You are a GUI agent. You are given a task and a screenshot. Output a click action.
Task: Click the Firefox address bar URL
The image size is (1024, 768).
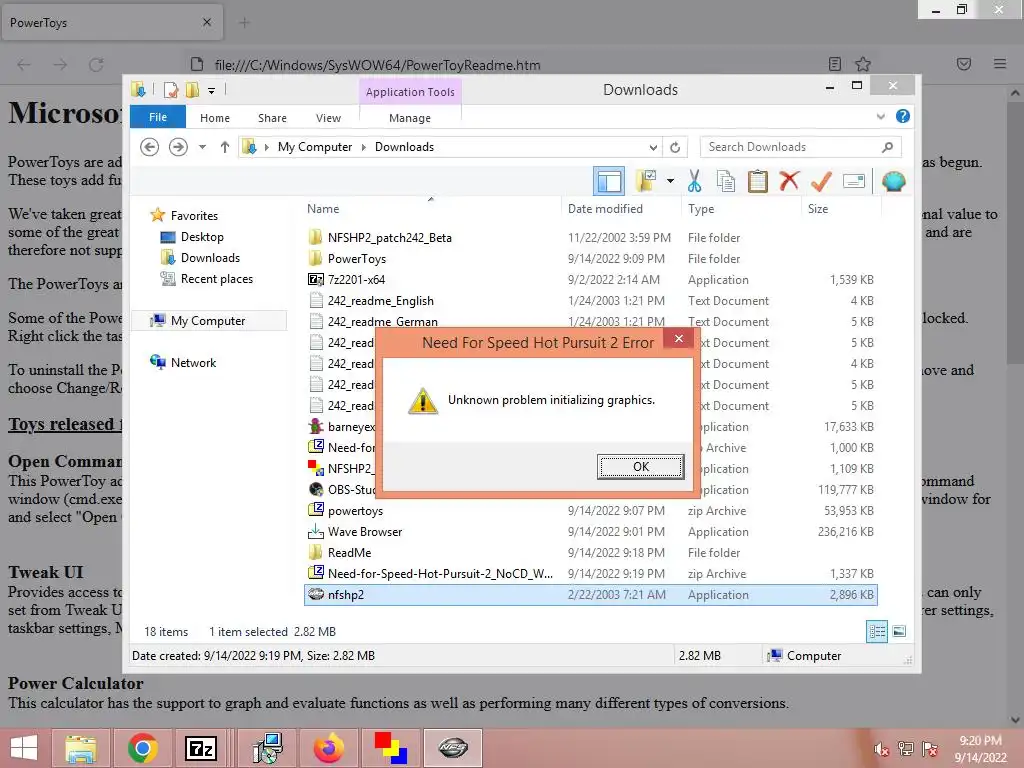point(377,65)
